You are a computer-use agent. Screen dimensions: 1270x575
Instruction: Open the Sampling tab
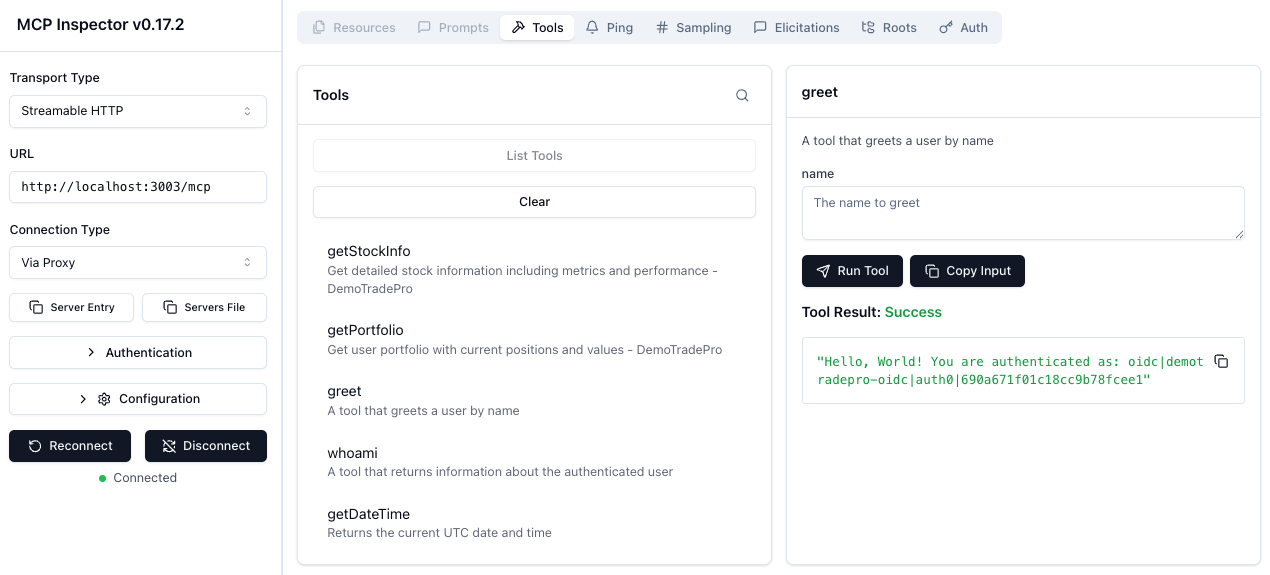[x=693, y=28]
